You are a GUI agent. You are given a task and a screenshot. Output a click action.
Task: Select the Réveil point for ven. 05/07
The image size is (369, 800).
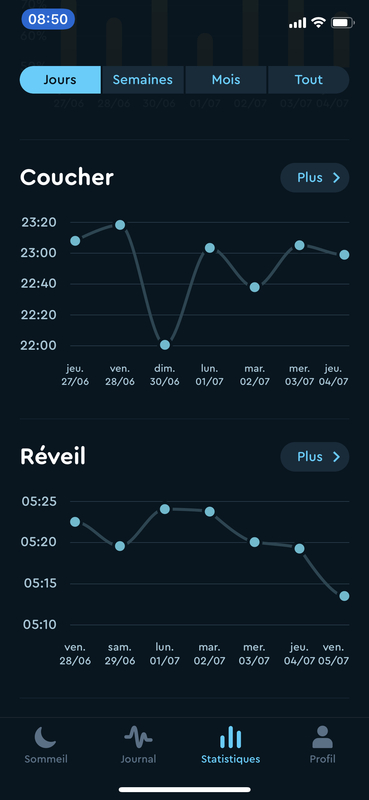click(x=345, y=596)
